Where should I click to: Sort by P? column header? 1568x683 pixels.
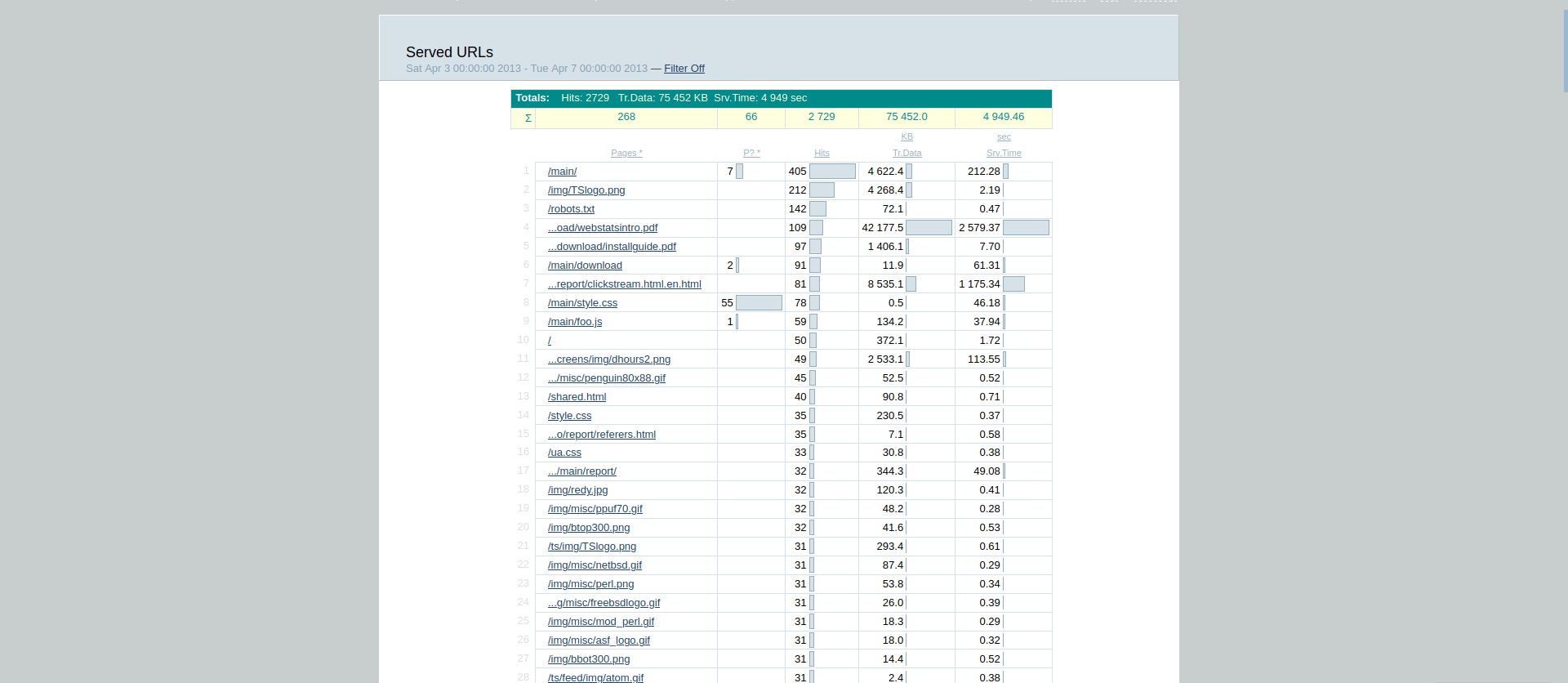coord(751,153)
